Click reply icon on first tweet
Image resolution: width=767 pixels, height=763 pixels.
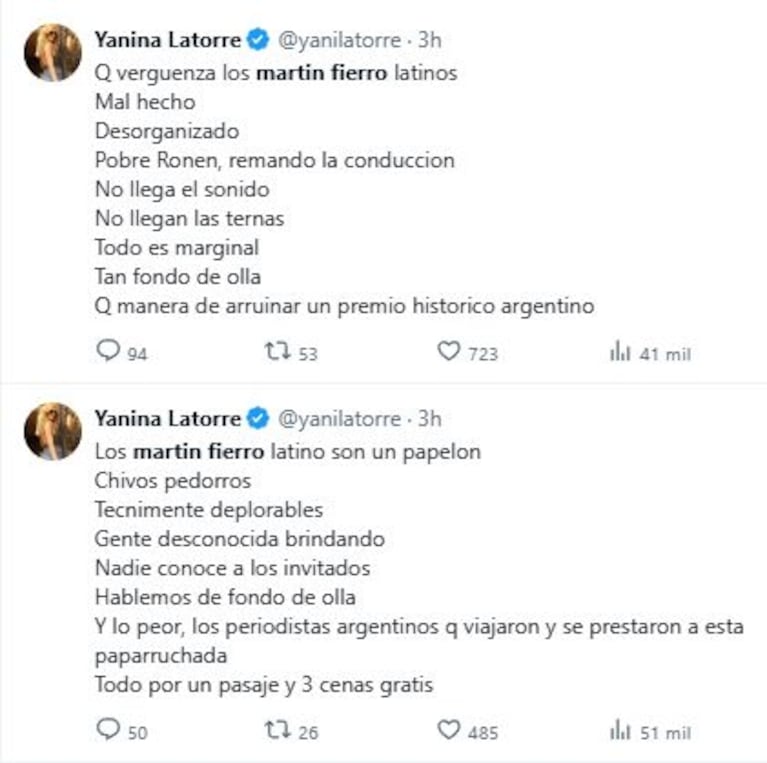[108, 351]
